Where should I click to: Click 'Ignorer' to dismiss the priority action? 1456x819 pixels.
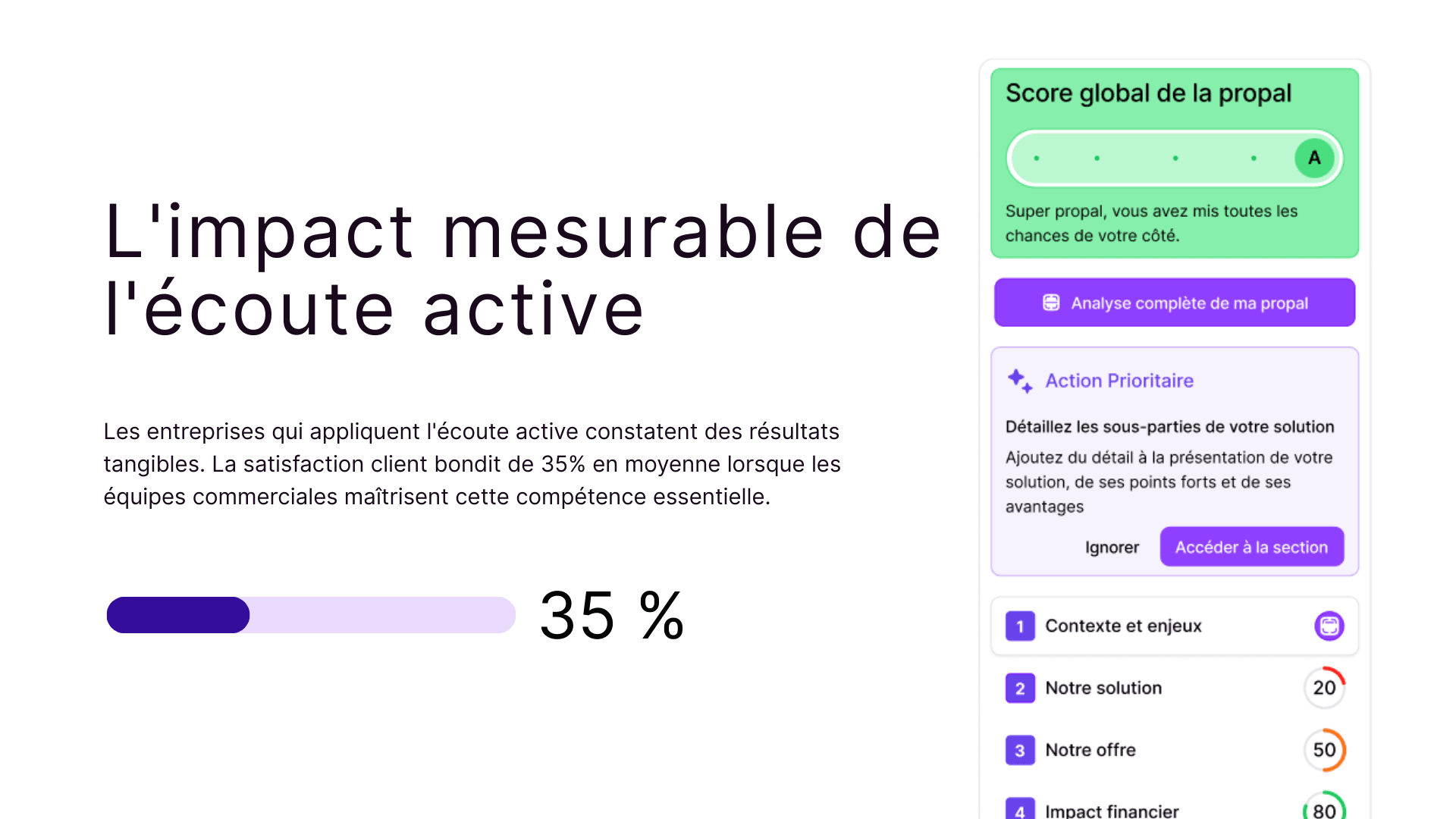point(1112,547)
